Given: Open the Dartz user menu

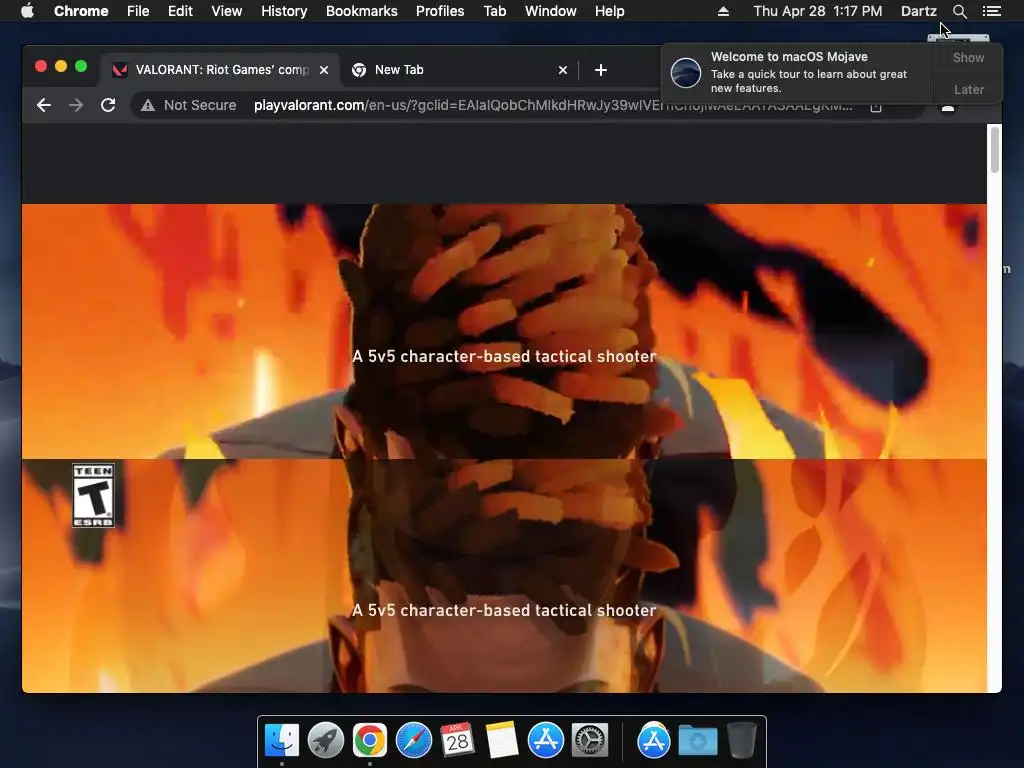Looking at the screenshot, I should click(919, 11).
